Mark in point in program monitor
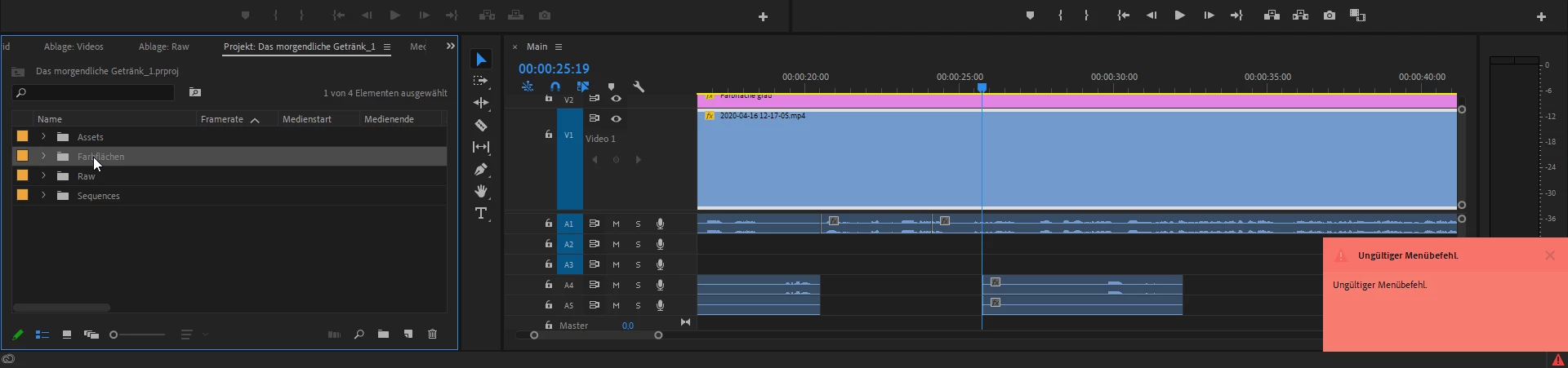The height and width of the screenshot is (368, 1568). [x=1060, y=16]
